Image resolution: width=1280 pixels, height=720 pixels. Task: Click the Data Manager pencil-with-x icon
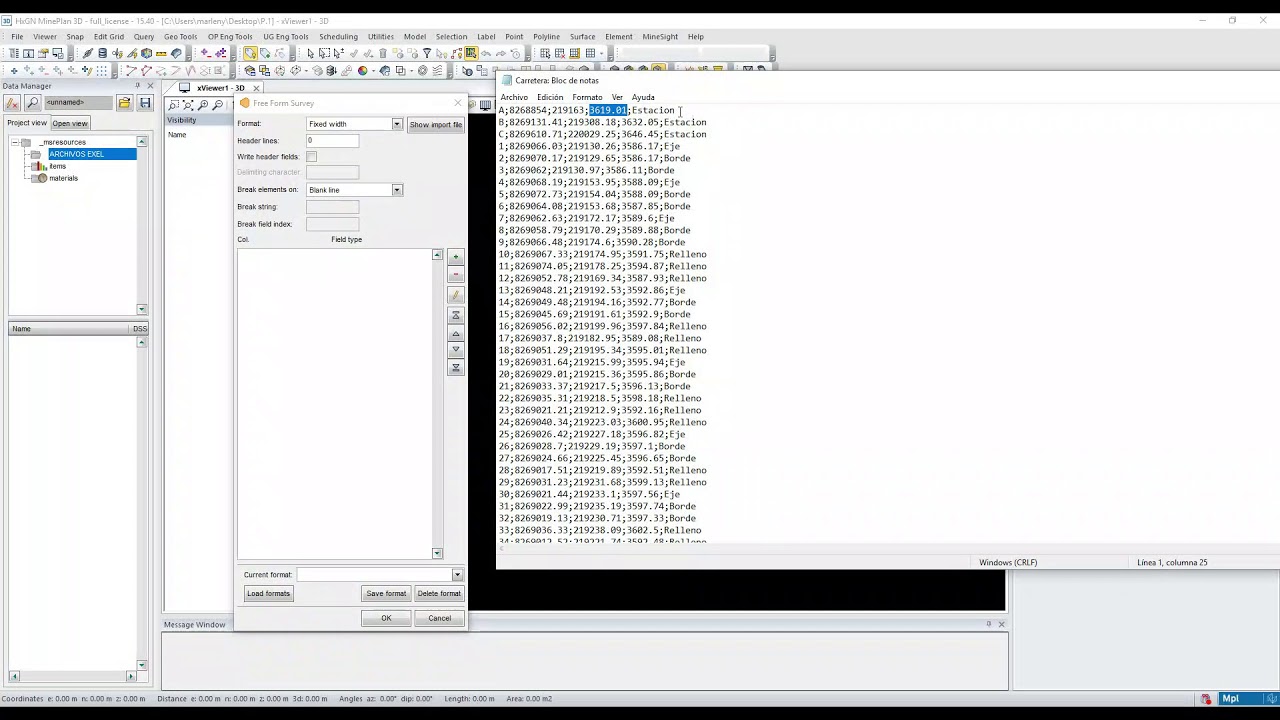coord(12,103)
